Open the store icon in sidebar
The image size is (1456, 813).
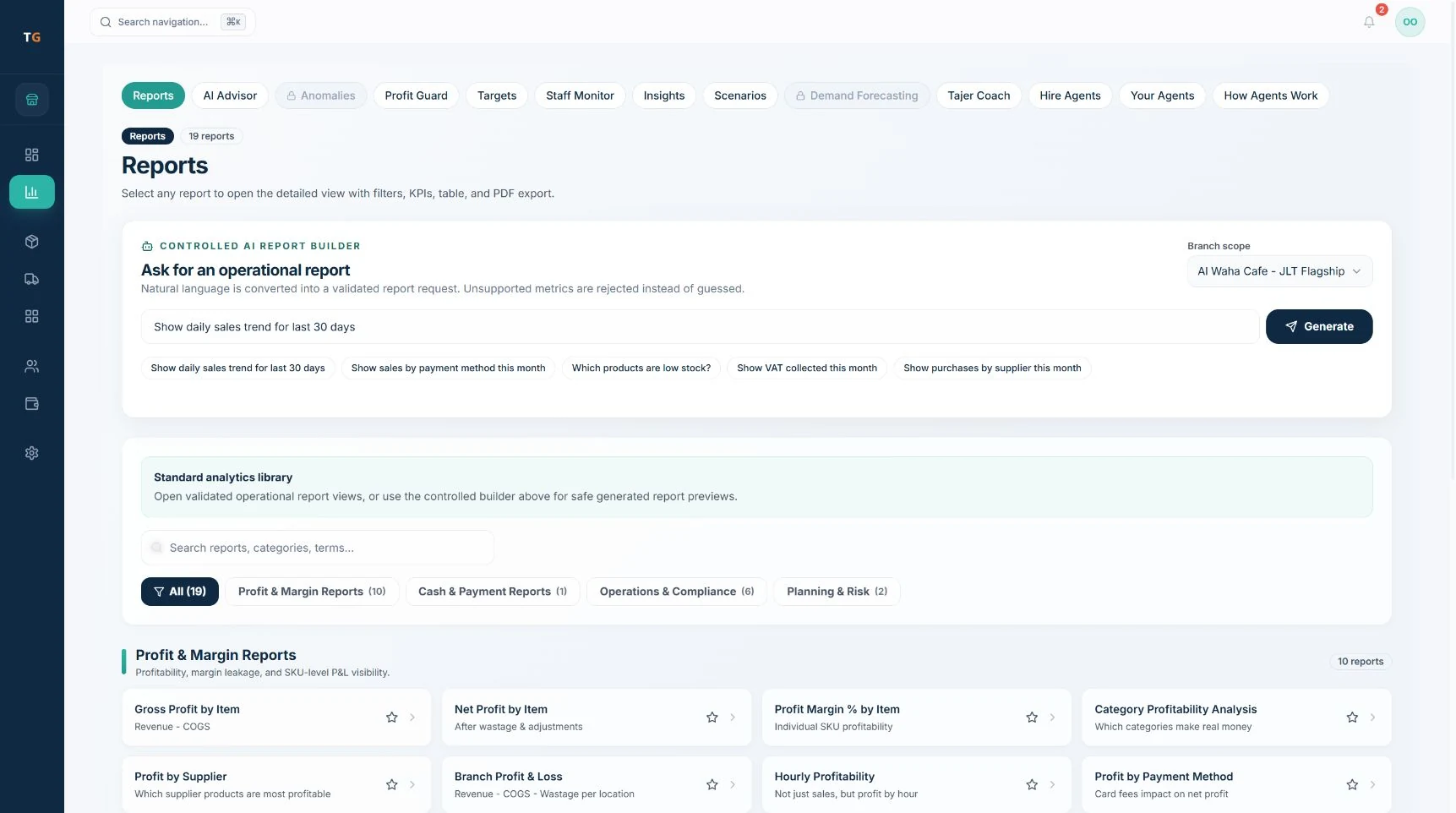[32, 100]
